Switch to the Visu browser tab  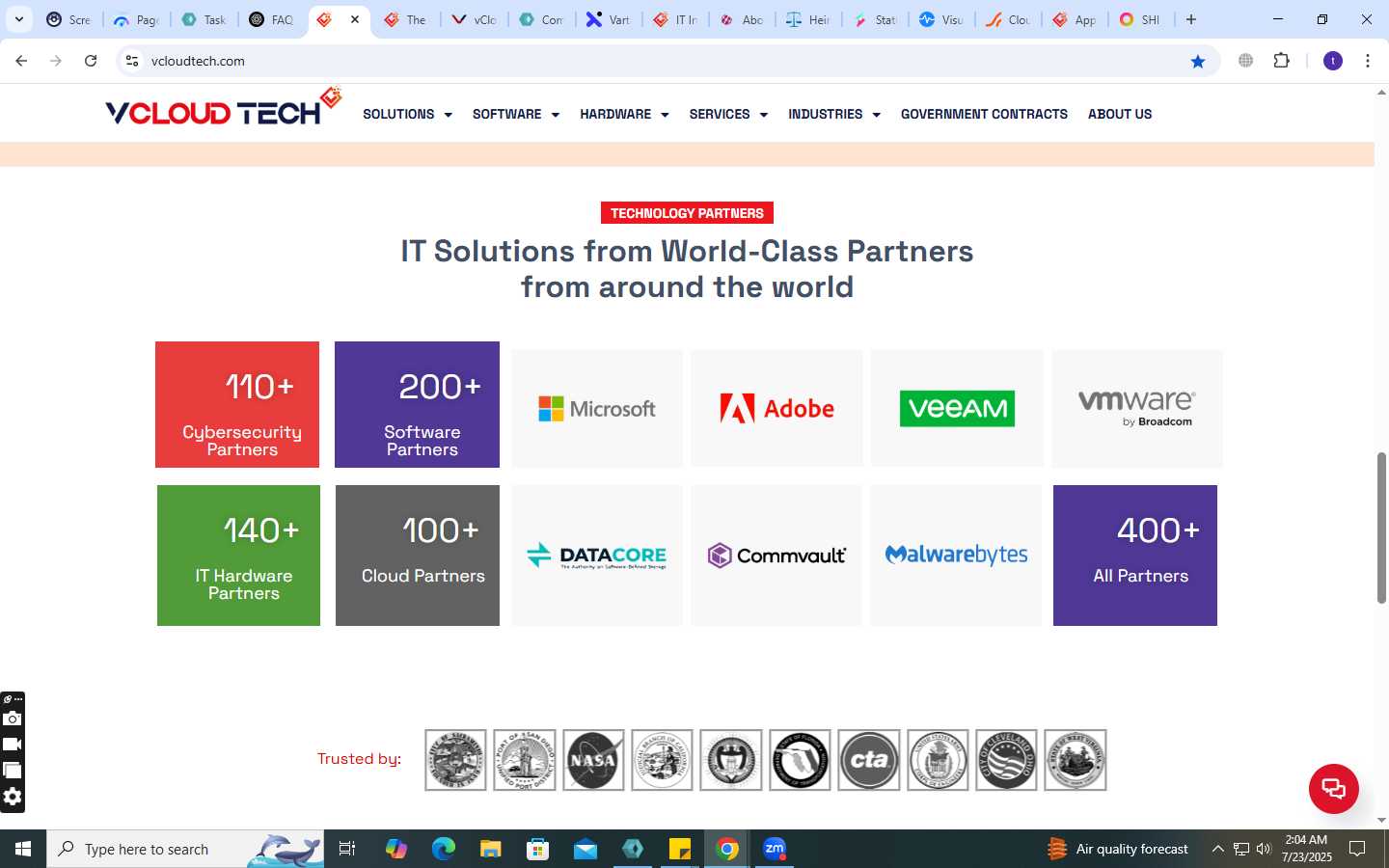pyautogui.click(x=940, y=19)
